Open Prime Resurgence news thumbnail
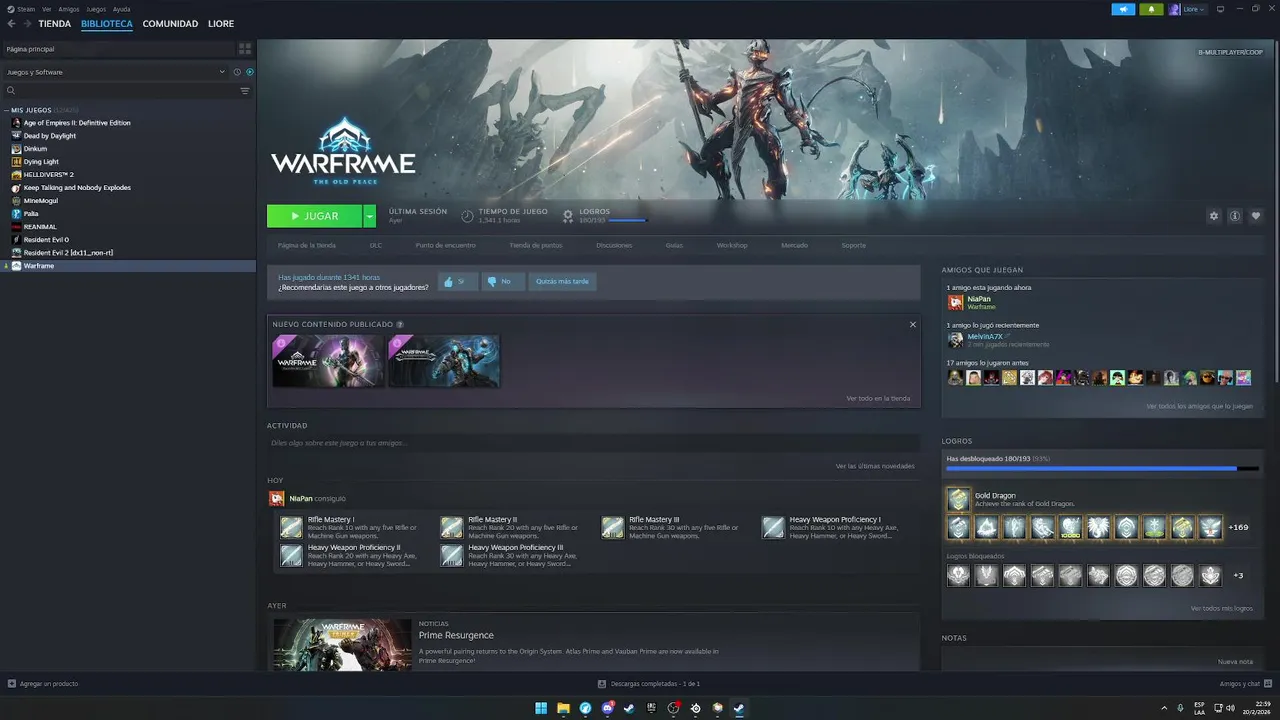Viewport: 1280px width, 720px height. (342, 644)
